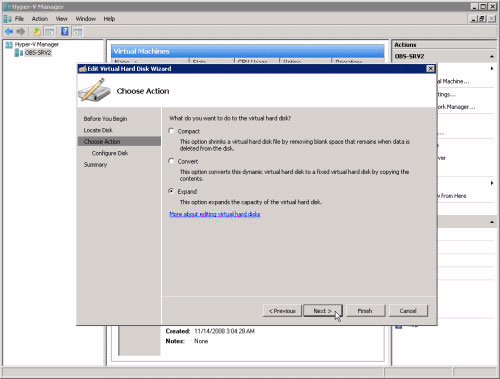This screenshot has width=500, height=379.
Task: Expand the first submenu arrow in Actions pane
Action: [x=492, y=69]
